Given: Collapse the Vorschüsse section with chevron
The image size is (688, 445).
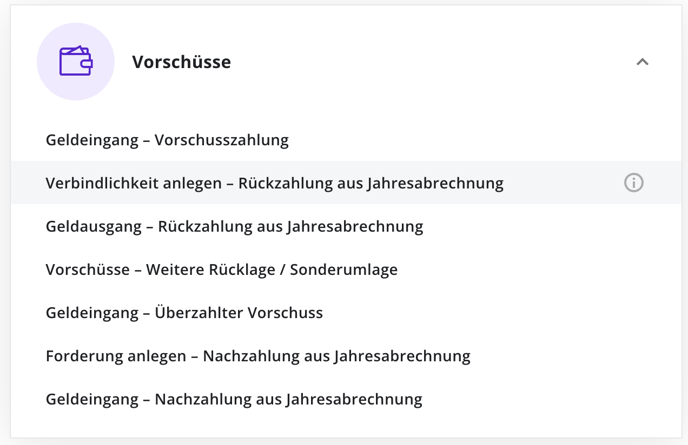Looking at the screenshot, I should (642, 62).
